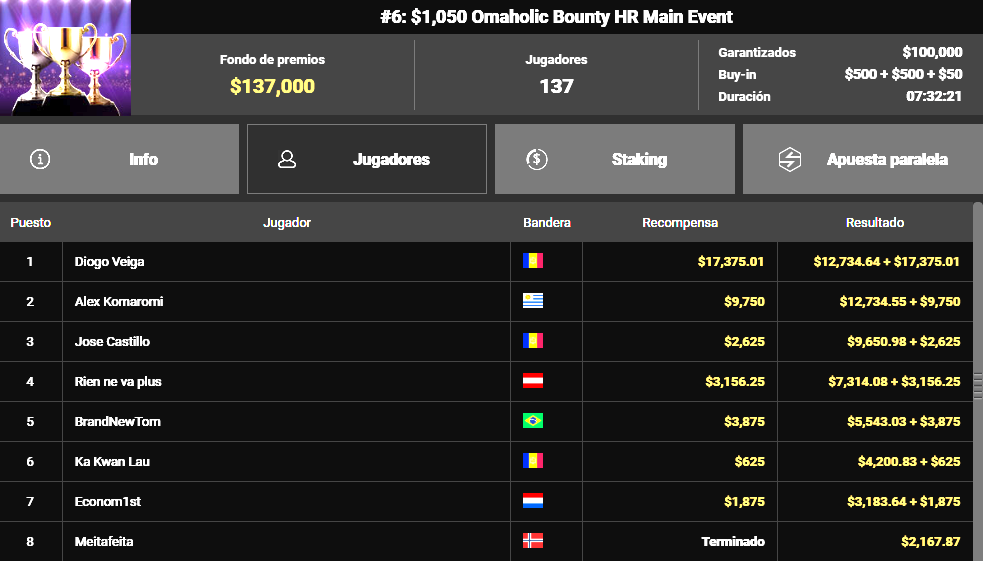983x561 pixels.
Task: Click the Info circle icon
Action: tap(40, 159)
